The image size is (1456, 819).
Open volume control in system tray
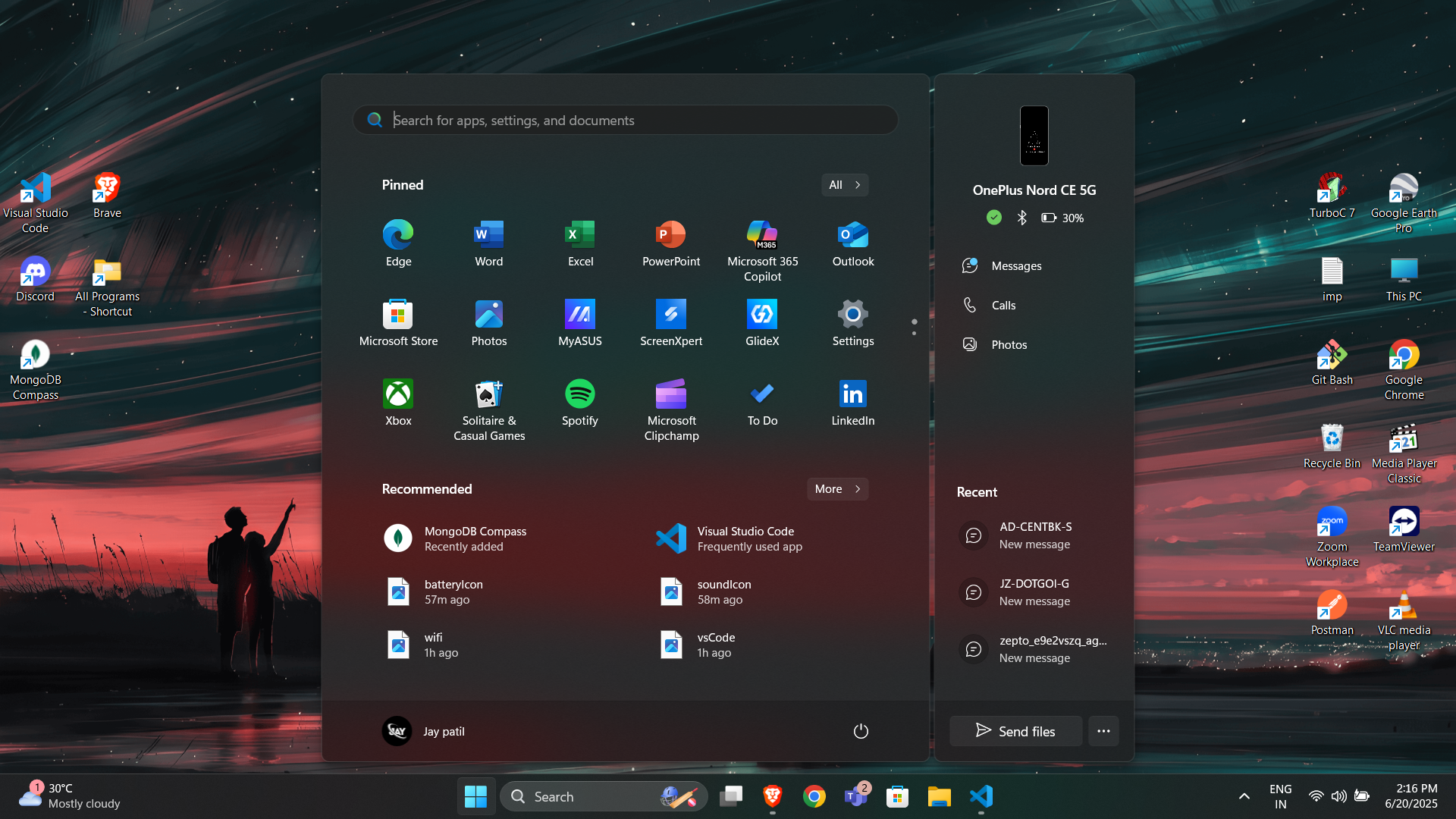coord(1339,796)
